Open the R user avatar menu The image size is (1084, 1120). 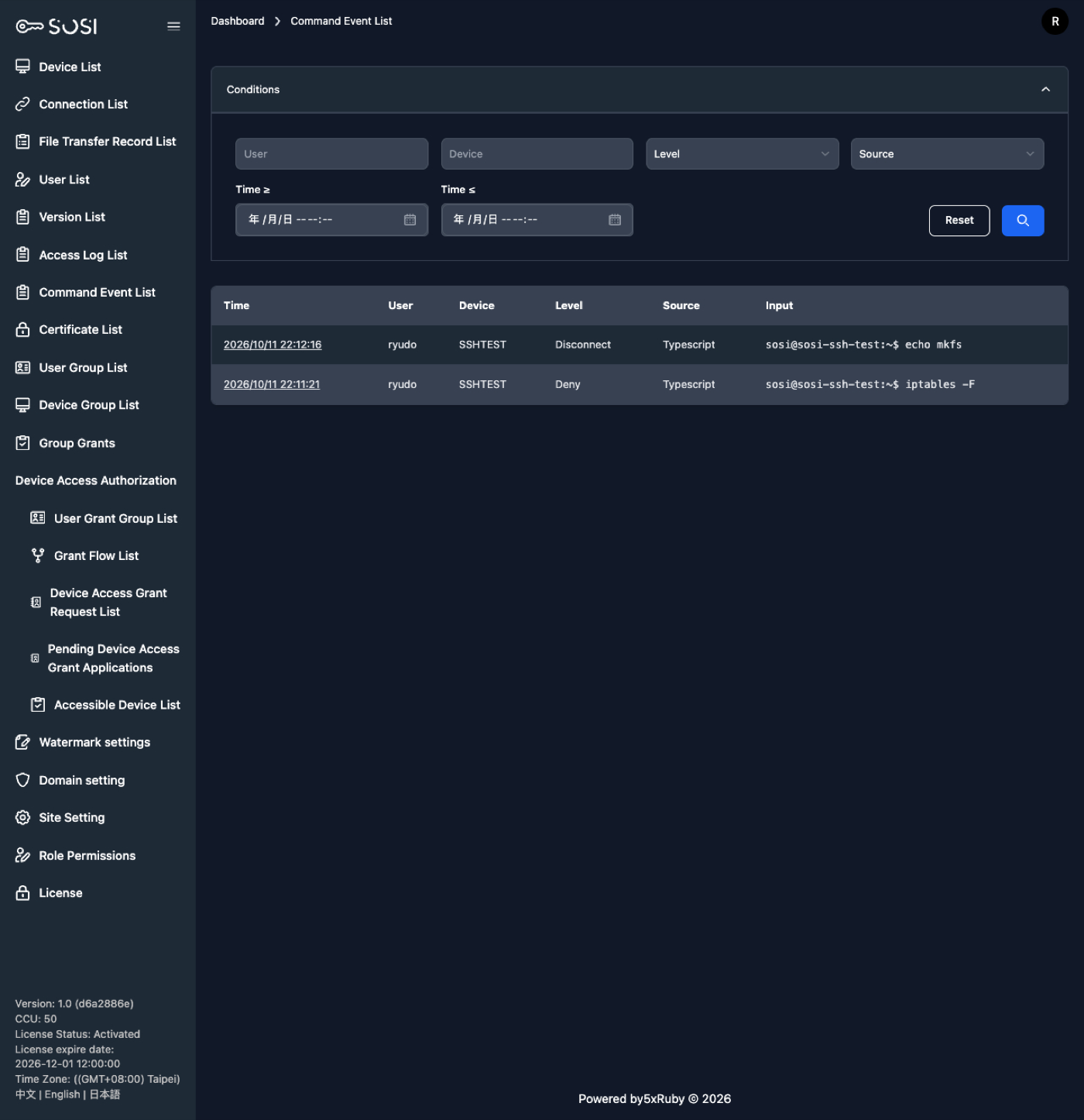point(1055,22)
